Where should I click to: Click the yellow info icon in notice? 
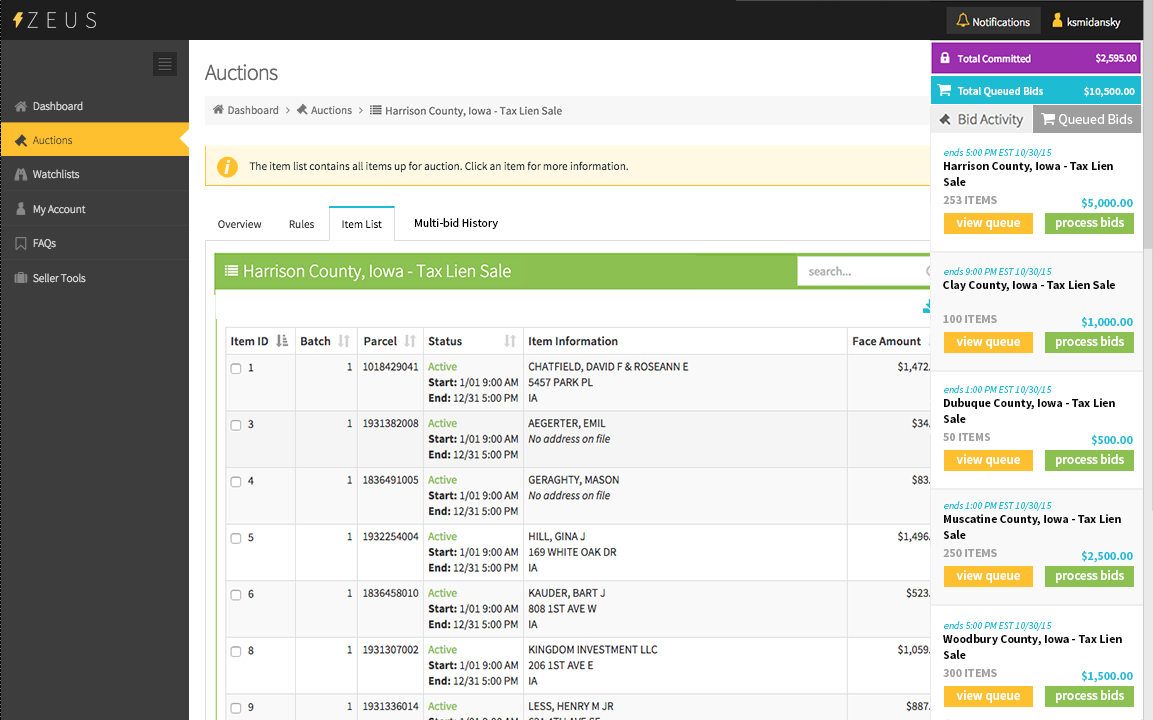tap(227, 167)
